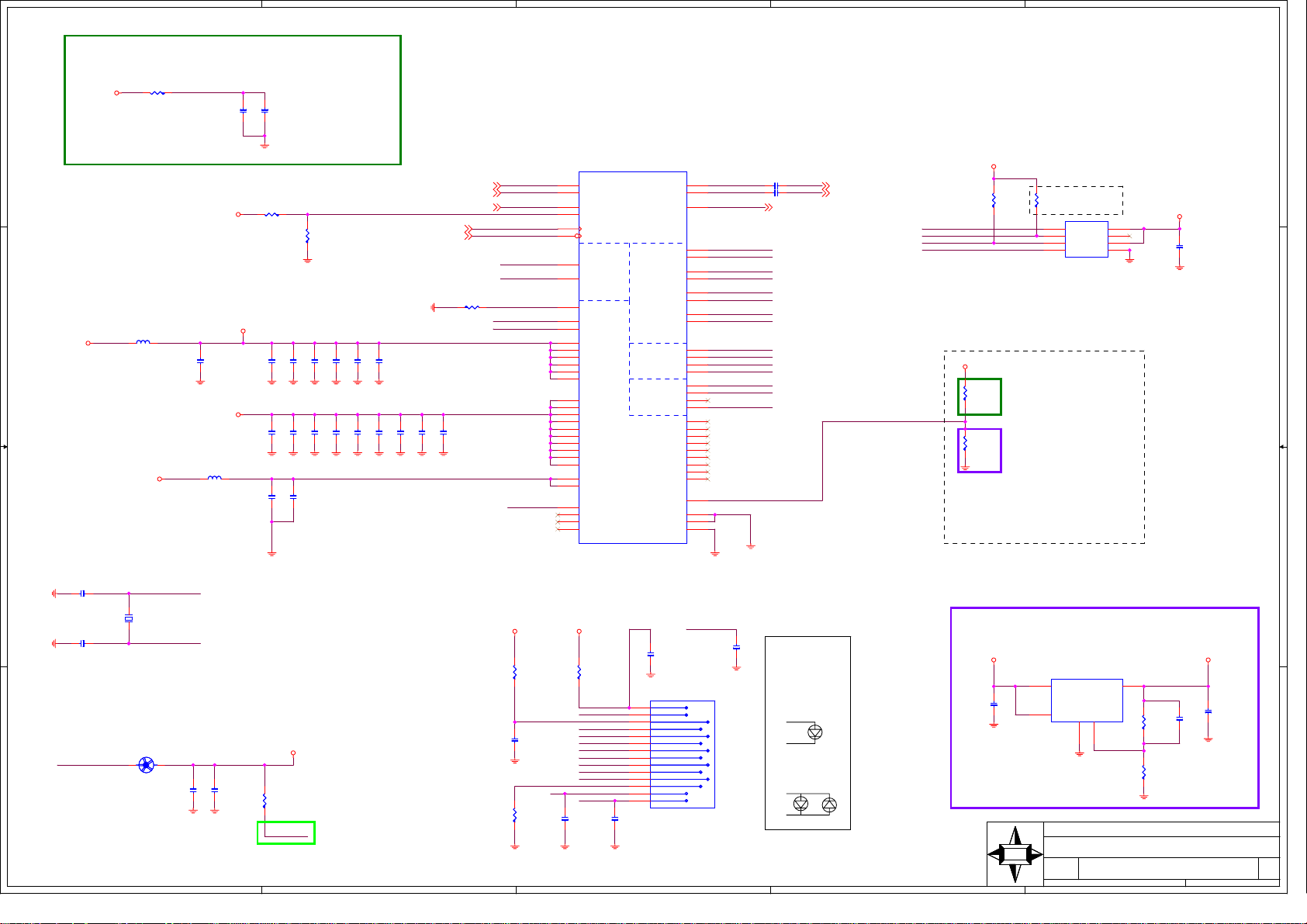Click the circular star-shaped component symbol

146,765
